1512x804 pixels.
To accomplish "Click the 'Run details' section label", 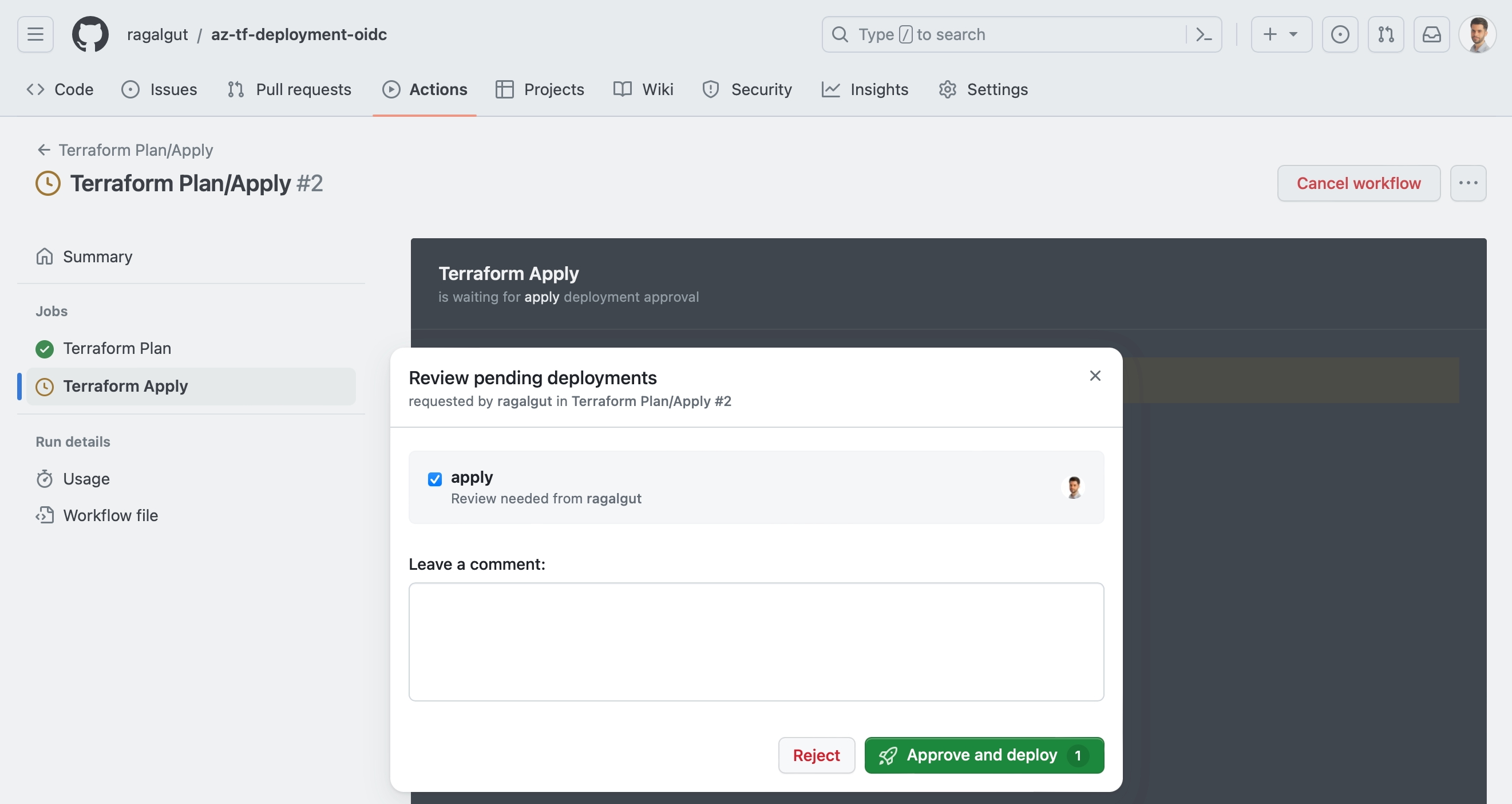I will coord(73,442).
